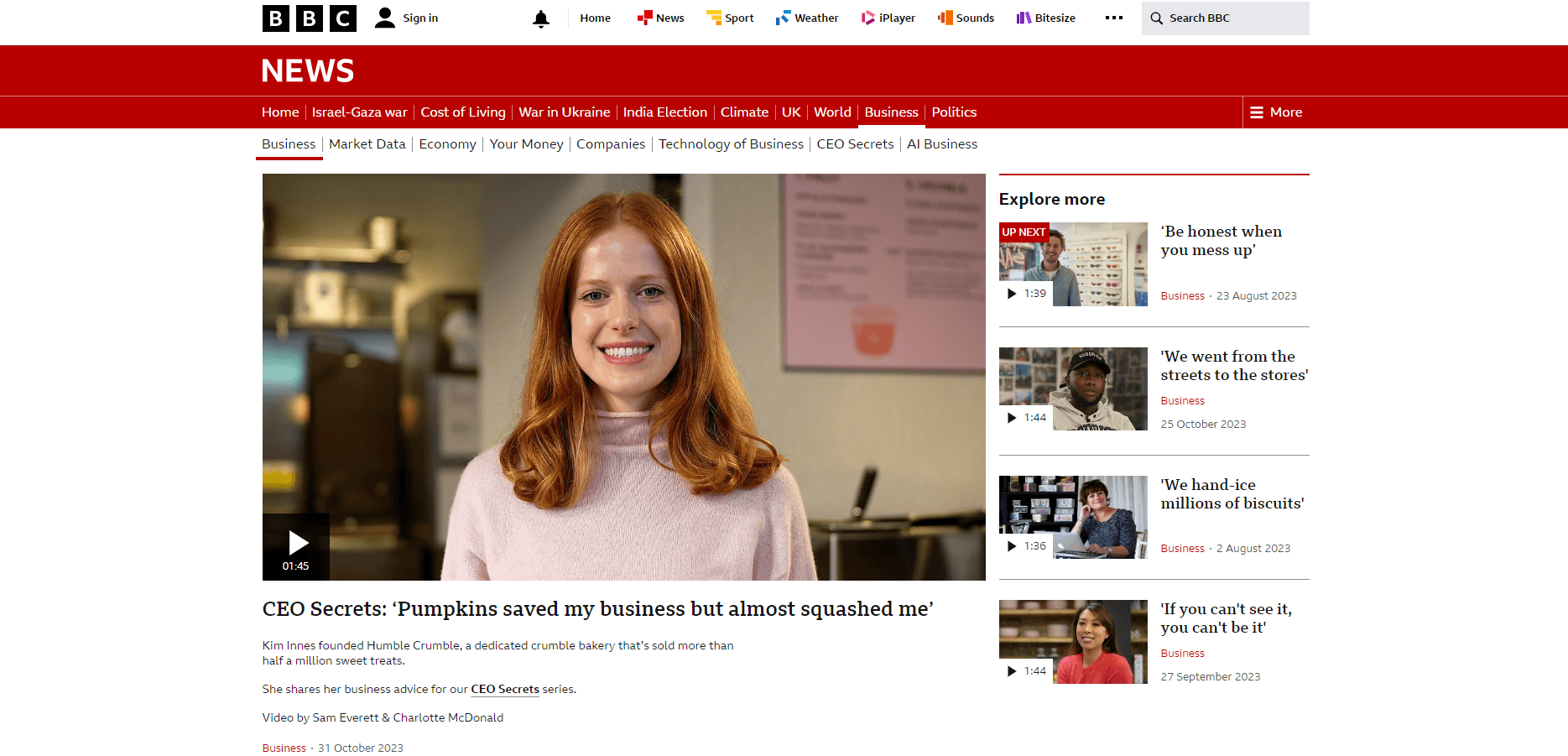Click the Explore more heading
This screenshot has width=1568, height=756.
tap(1051, 200)
